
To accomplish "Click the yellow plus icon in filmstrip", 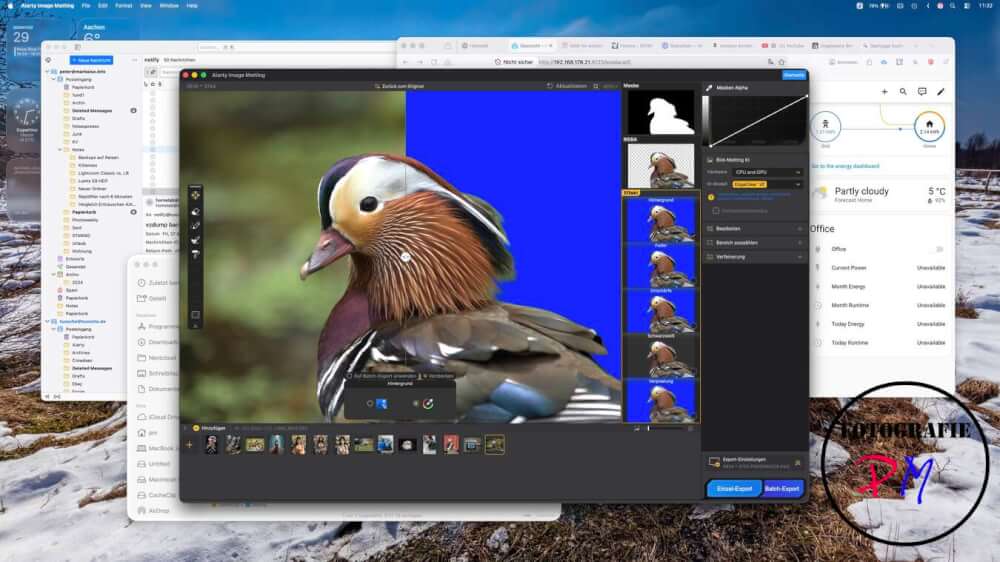I will [x=189, y=445].
